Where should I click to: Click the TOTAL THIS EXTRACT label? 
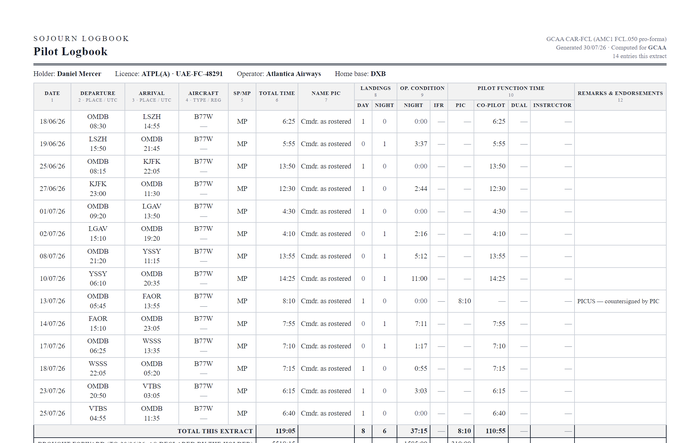pos(215,431)
